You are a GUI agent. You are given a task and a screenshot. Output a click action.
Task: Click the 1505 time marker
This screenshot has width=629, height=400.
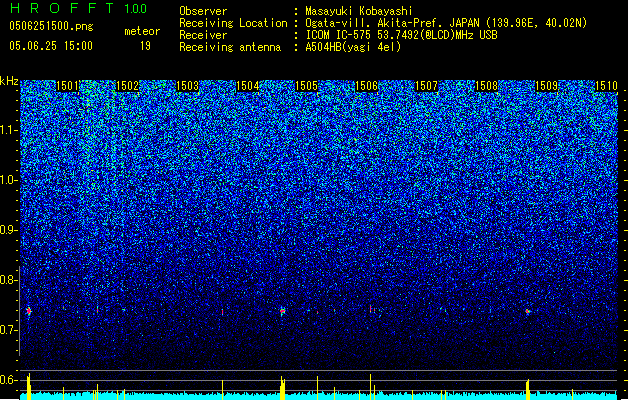(x=306, y=86)
